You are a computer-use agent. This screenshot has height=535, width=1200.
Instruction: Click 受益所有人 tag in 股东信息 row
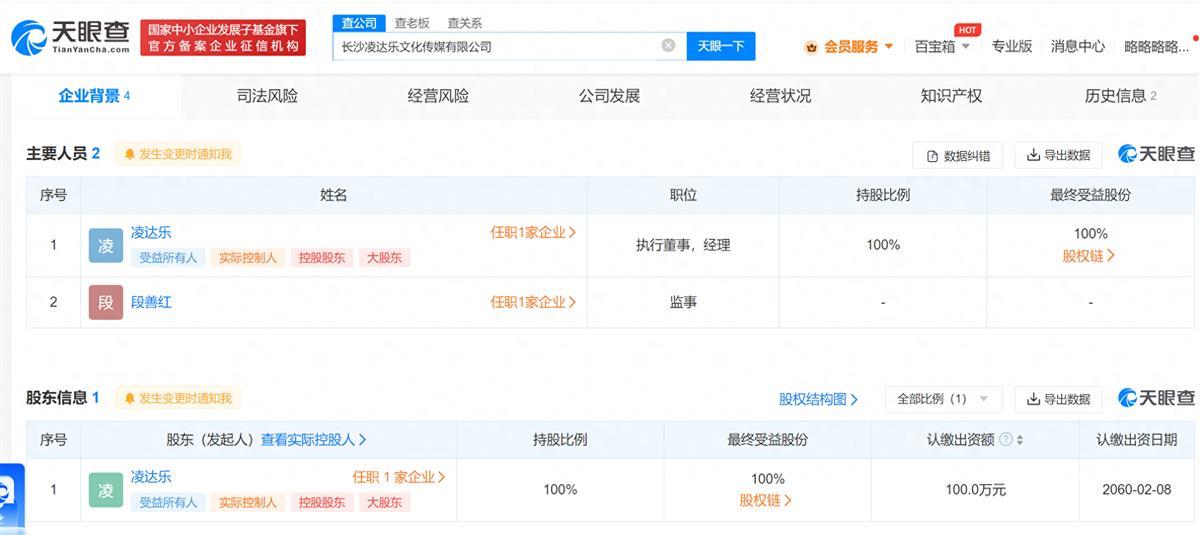point(168,503)
